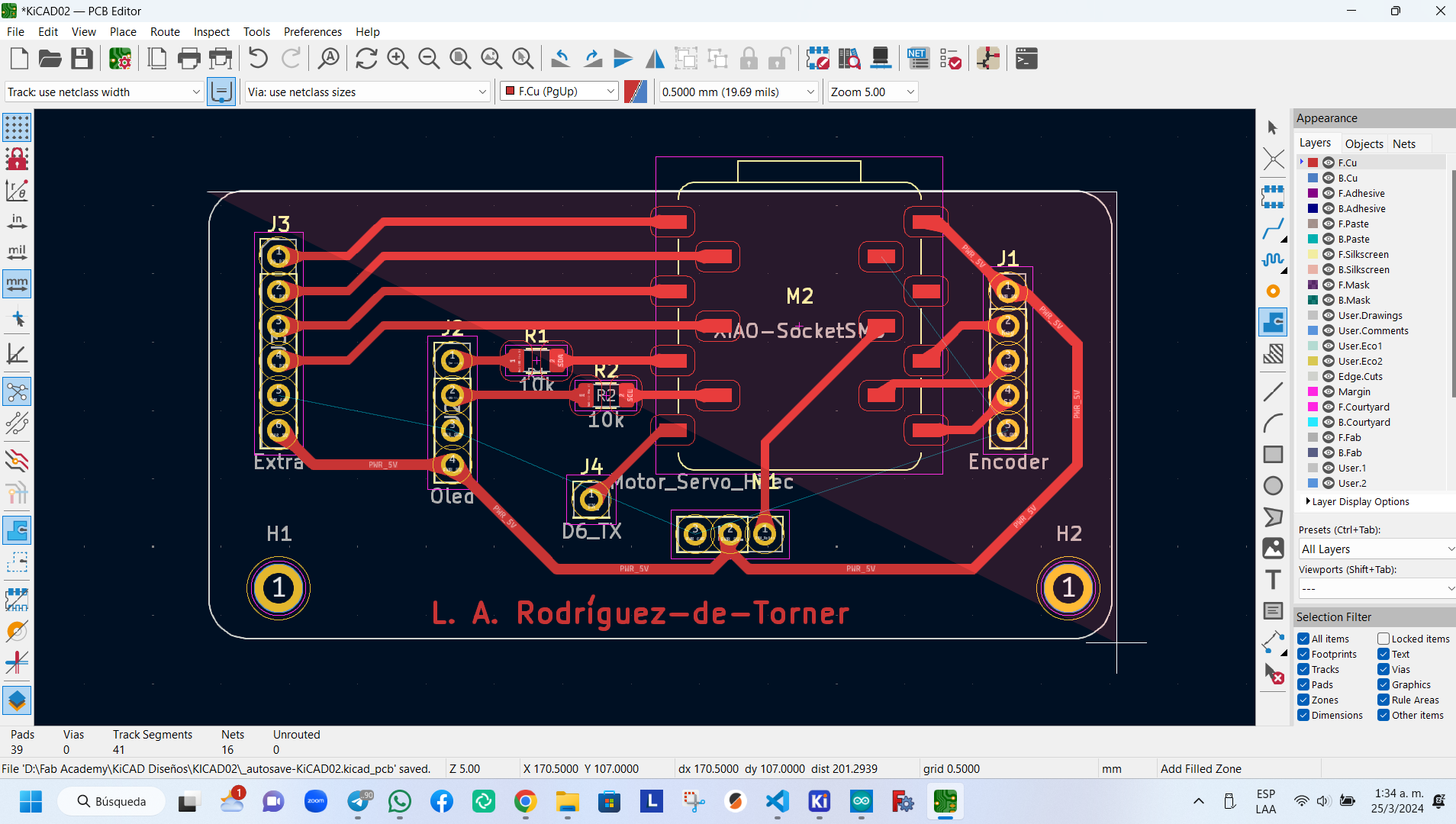Open the grid size dropdown
The image size is (1456, 824).
point(738,92)
